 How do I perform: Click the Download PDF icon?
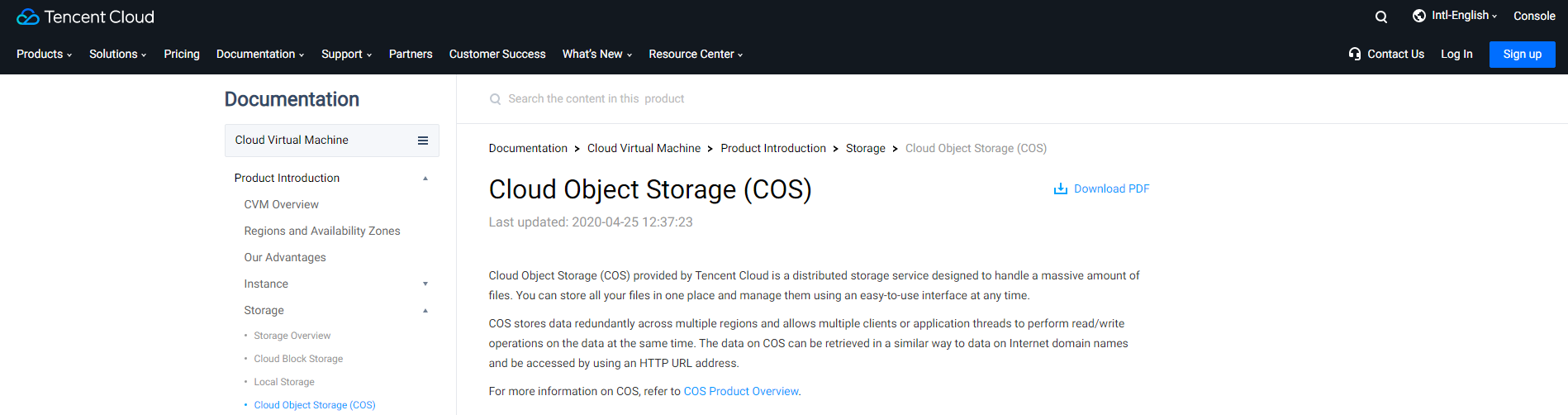click(1060, 189)
